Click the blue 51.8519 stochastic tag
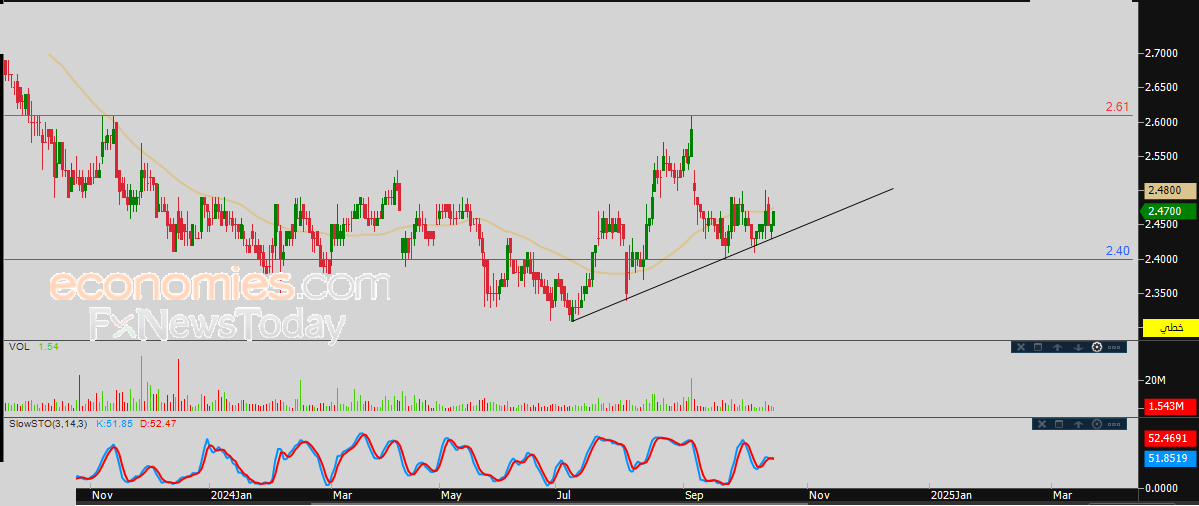Screen dimensions: 1199x506 [1169, 459]
